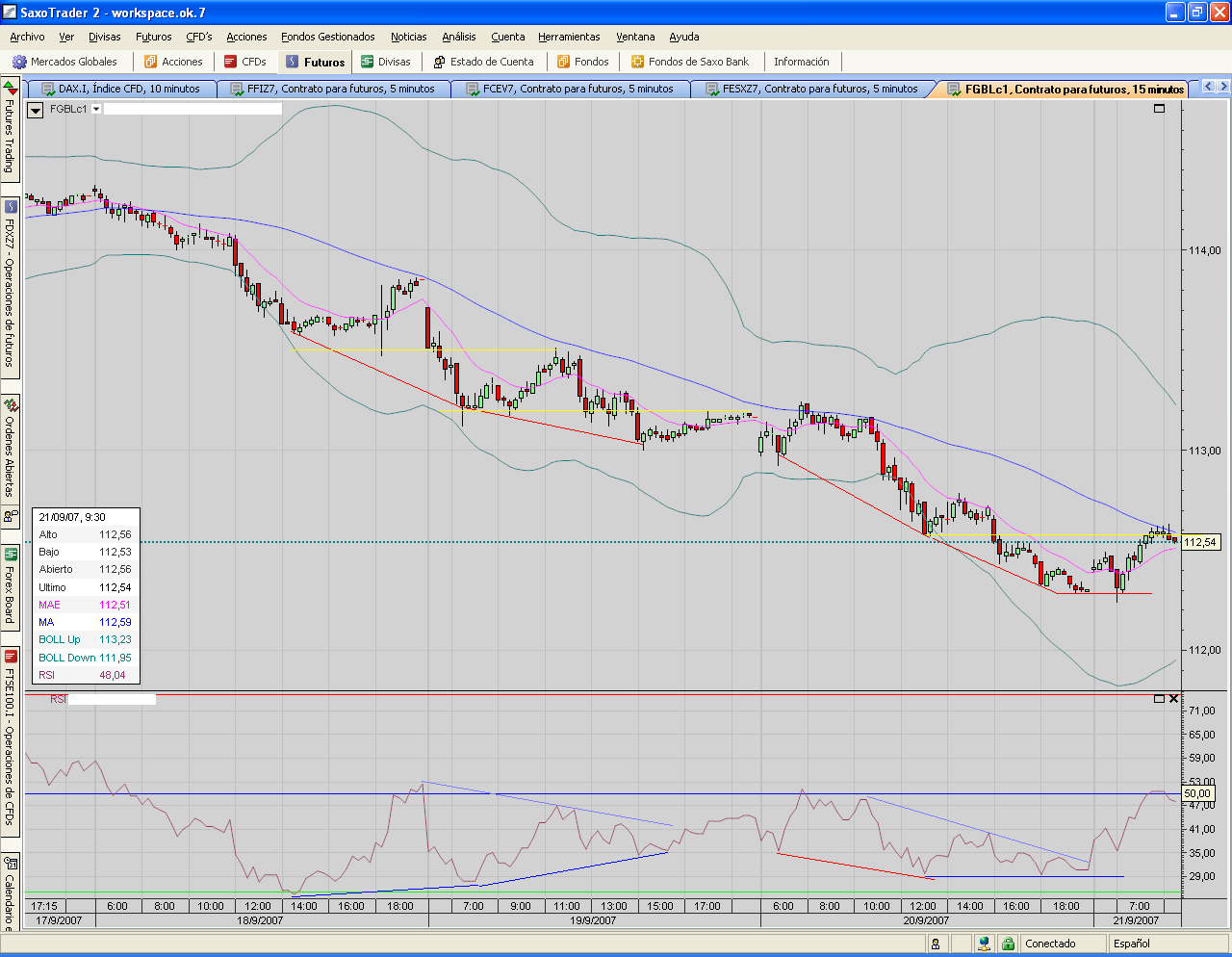Screen dimensions: 1232x957
Task: Maximize the price chart panel
Action: tap(1159, 109)
